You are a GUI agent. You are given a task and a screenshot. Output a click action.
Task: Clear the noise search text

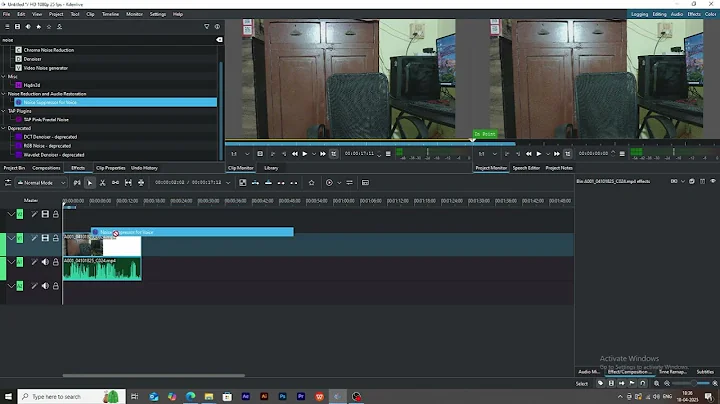(x=219, y=40)
